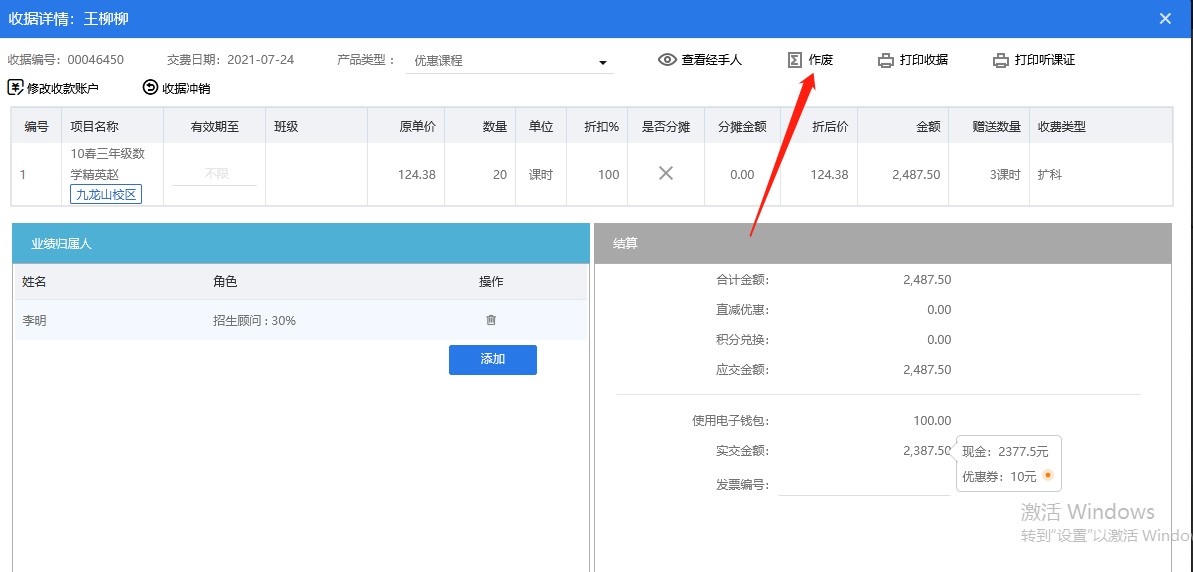Click the 修改收款账户 yen icon
This screenshot has width=1193, height=572.
(x=15, y=87)
